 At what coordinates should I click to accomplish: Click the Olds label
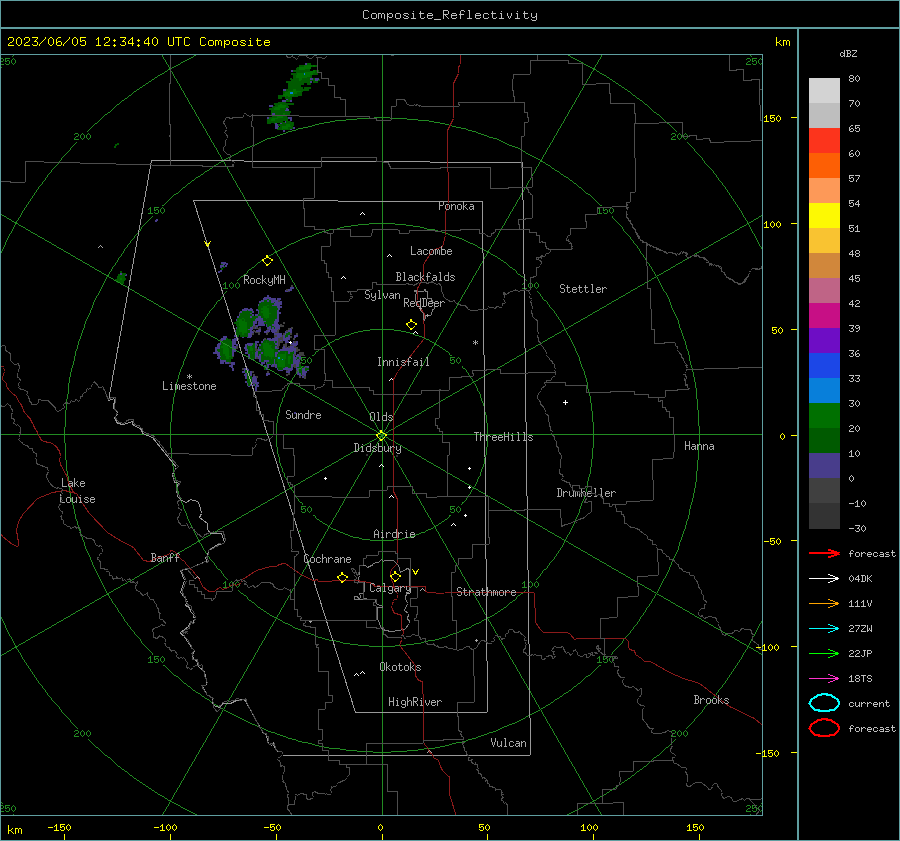[381, 417]
